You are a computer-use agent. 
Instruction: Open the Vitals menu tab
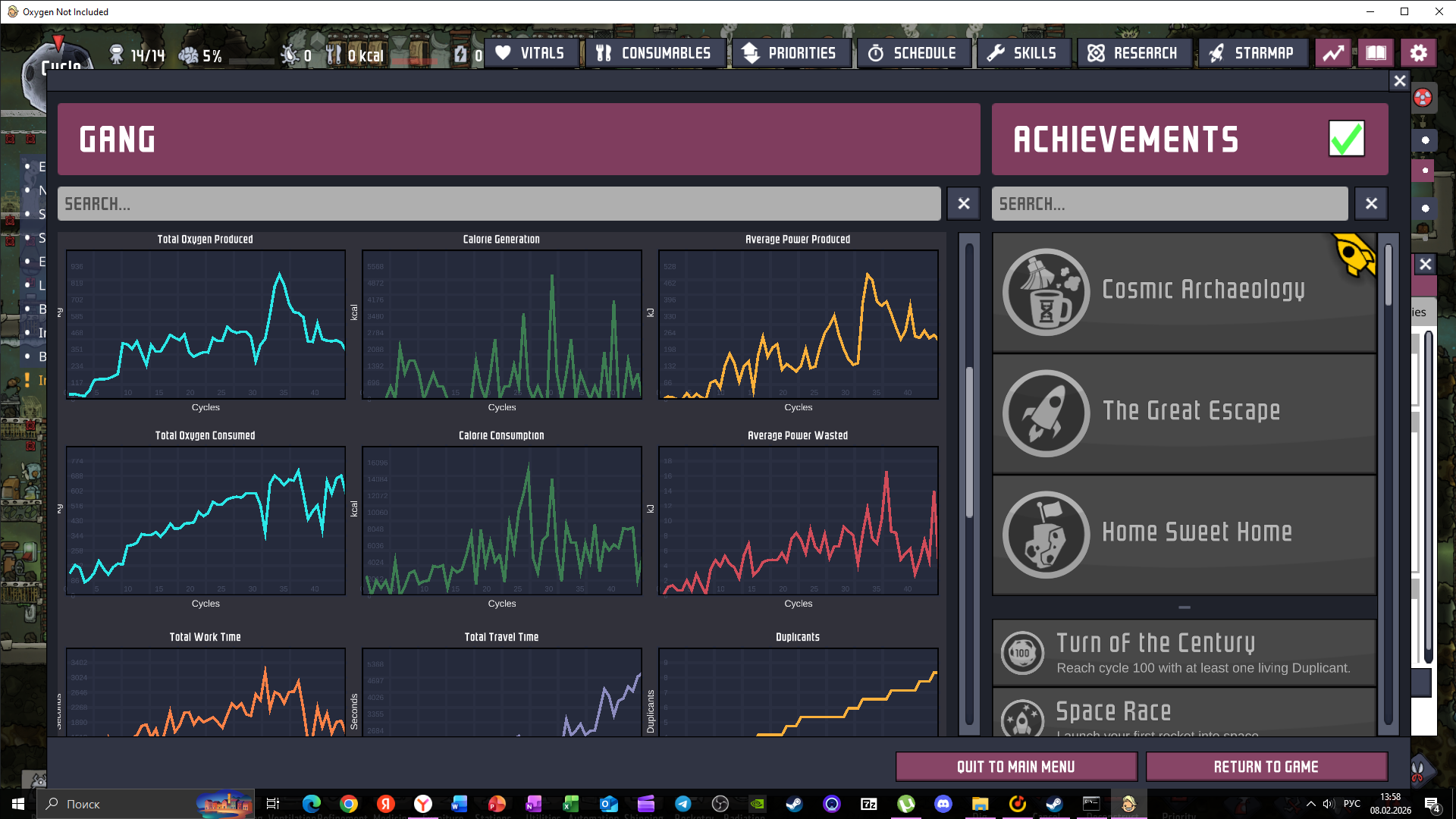coord(531,53)
